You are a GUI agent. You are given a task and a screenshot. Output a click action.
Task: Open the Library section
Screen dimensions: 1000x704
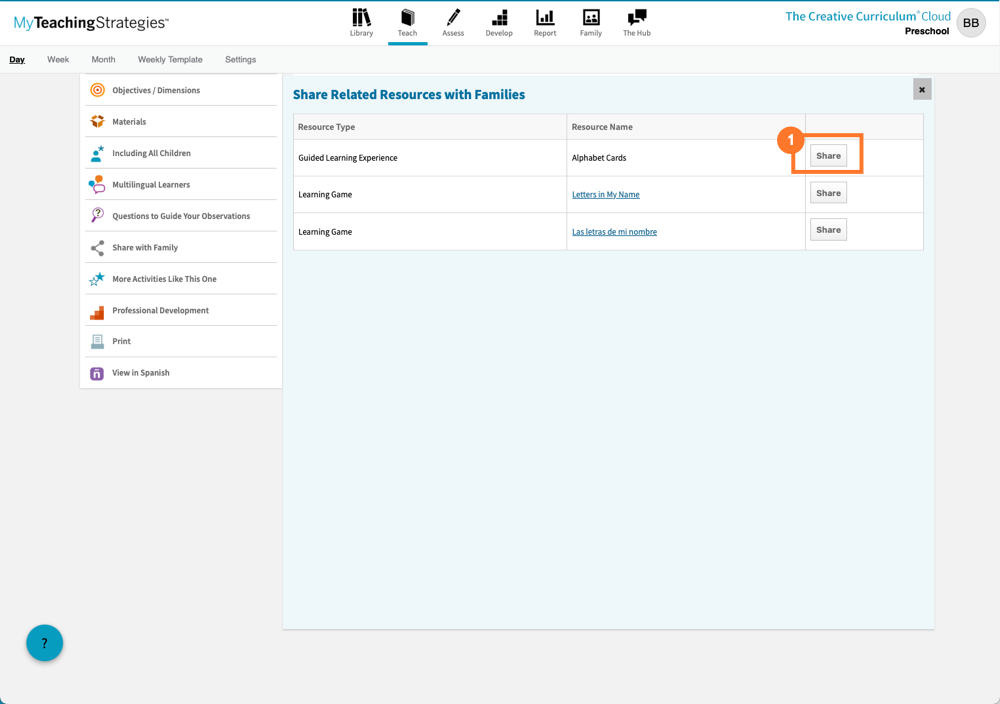(361, 22)
